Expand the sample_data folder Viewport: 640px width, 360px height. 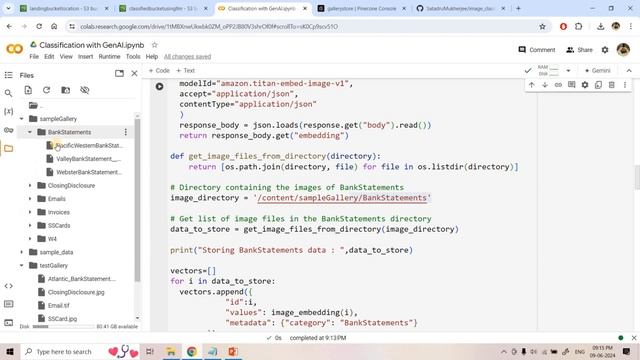tap(22, 252)
